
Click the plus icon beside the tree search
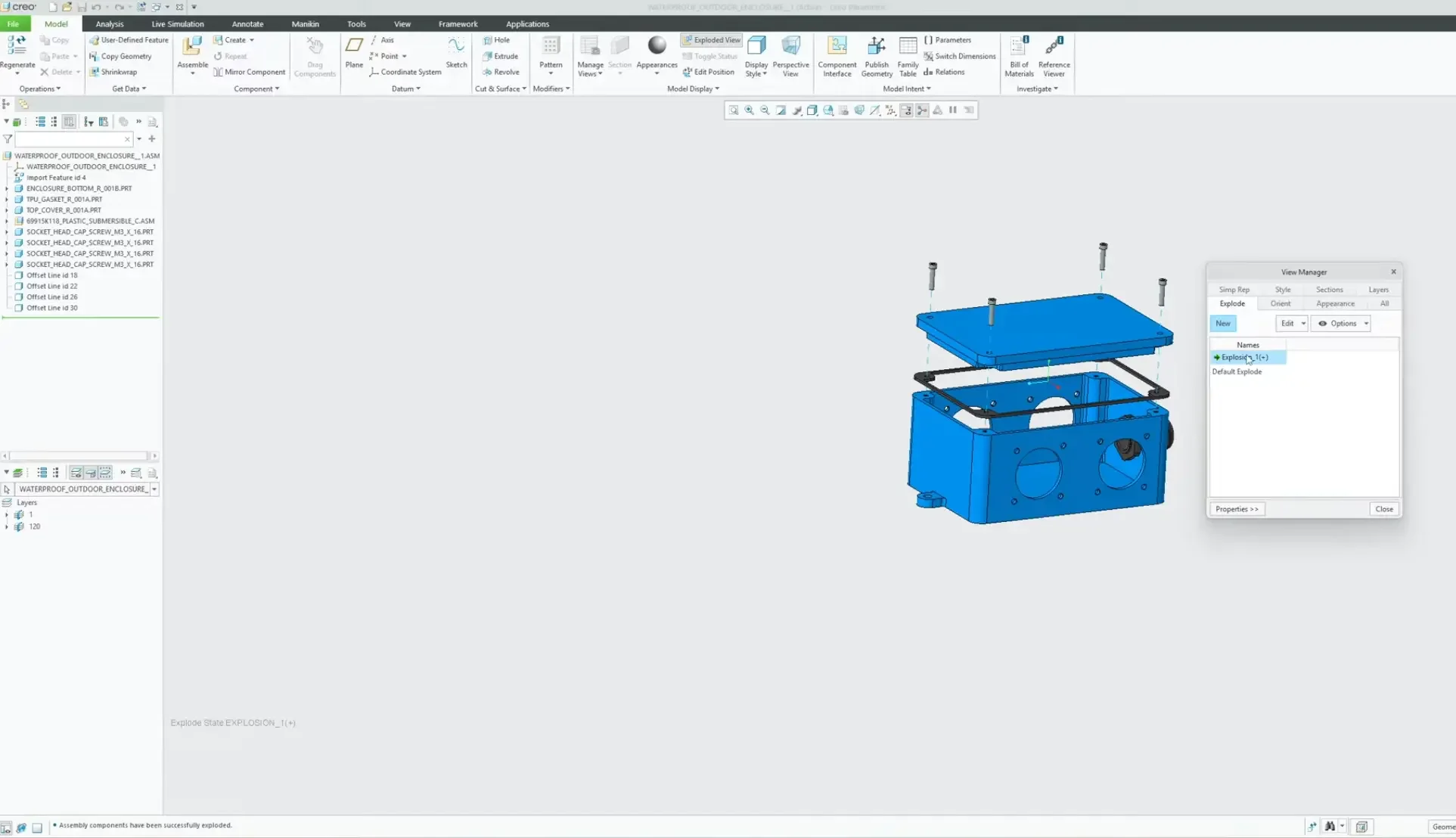152,139
